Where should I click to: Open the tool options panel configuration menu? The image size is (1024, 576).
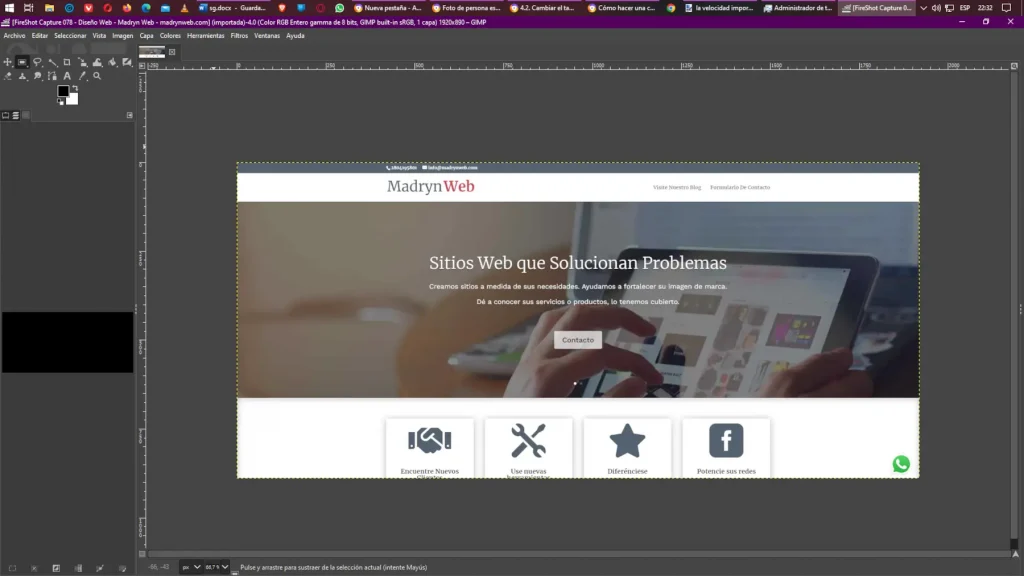click(129, 115)
